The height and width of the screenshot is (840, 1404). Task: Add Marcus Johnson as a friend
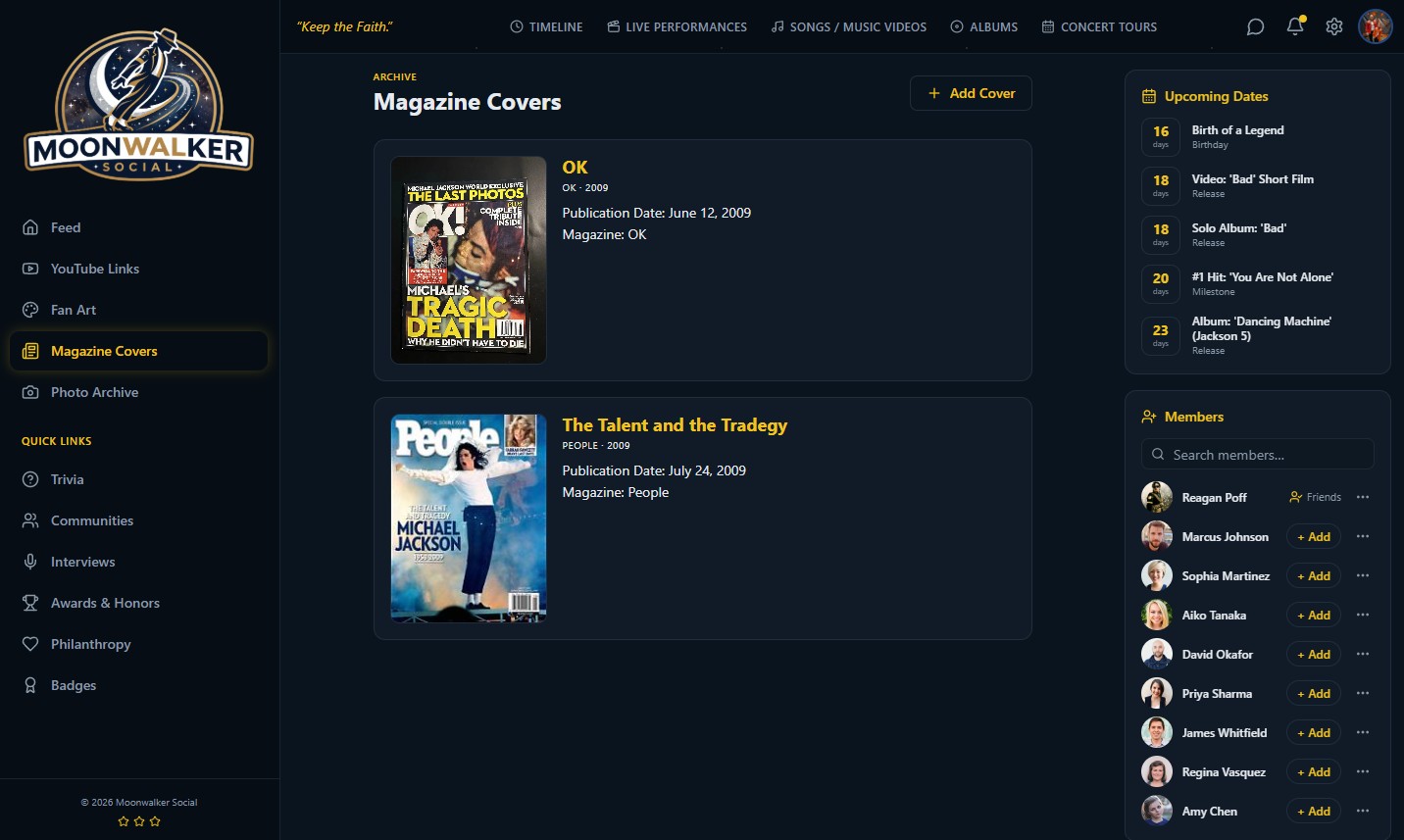(1314, 536)
